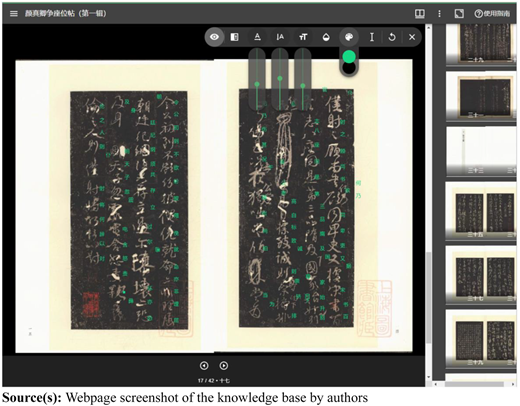Viewport: 520px width, 406px height.
Task: Select the line spacing |A tool
Action: tap(280, 37)
